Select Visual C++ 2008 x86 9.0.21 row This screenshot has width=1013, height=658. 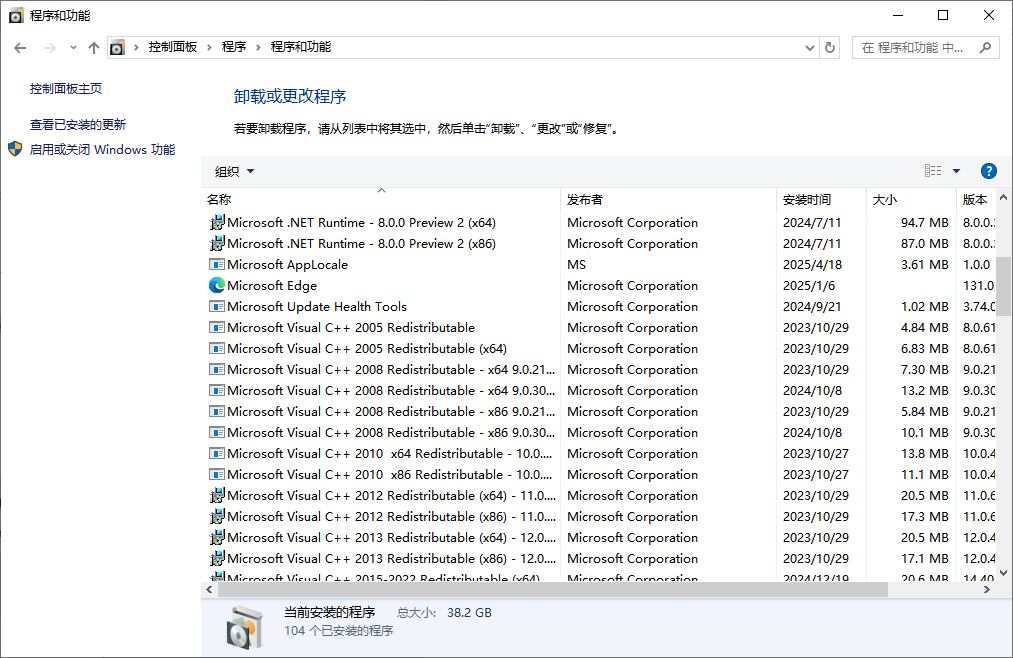[600, 411]
